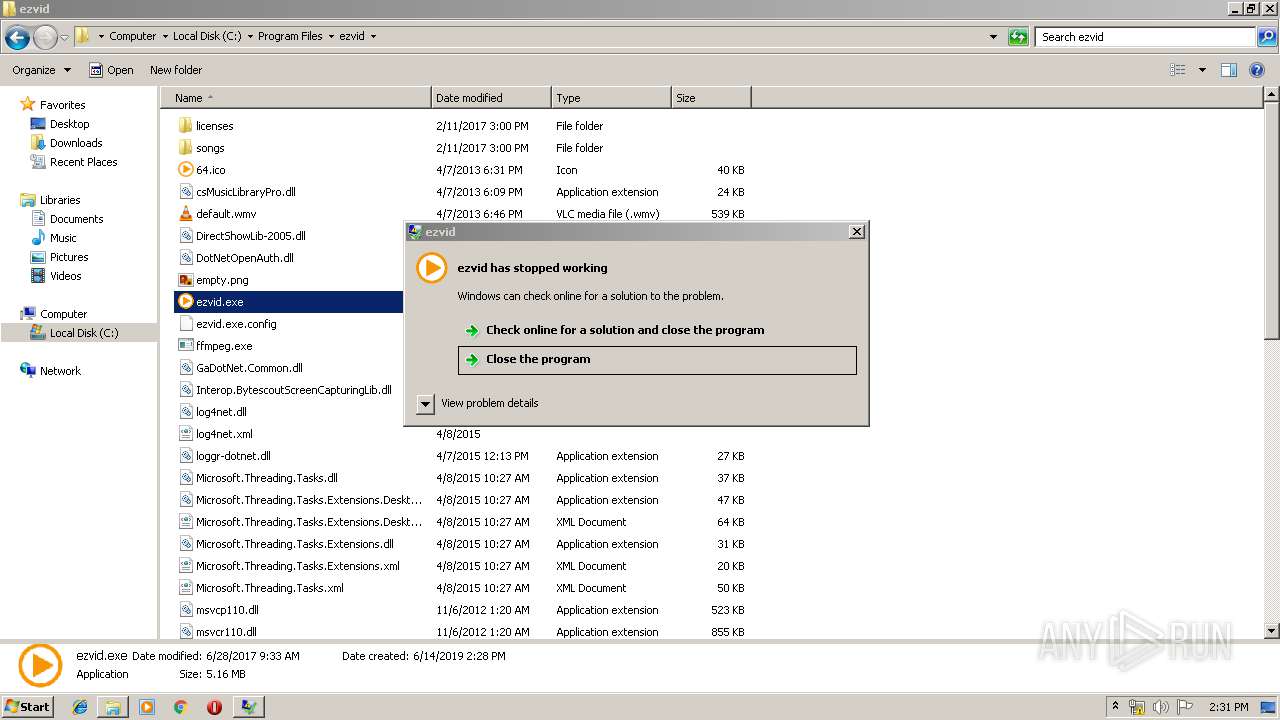Screen dimensions: 1280x720
Task: Show hidden system tray icons
Action: pyautogui.click(x=1116, y=707)
